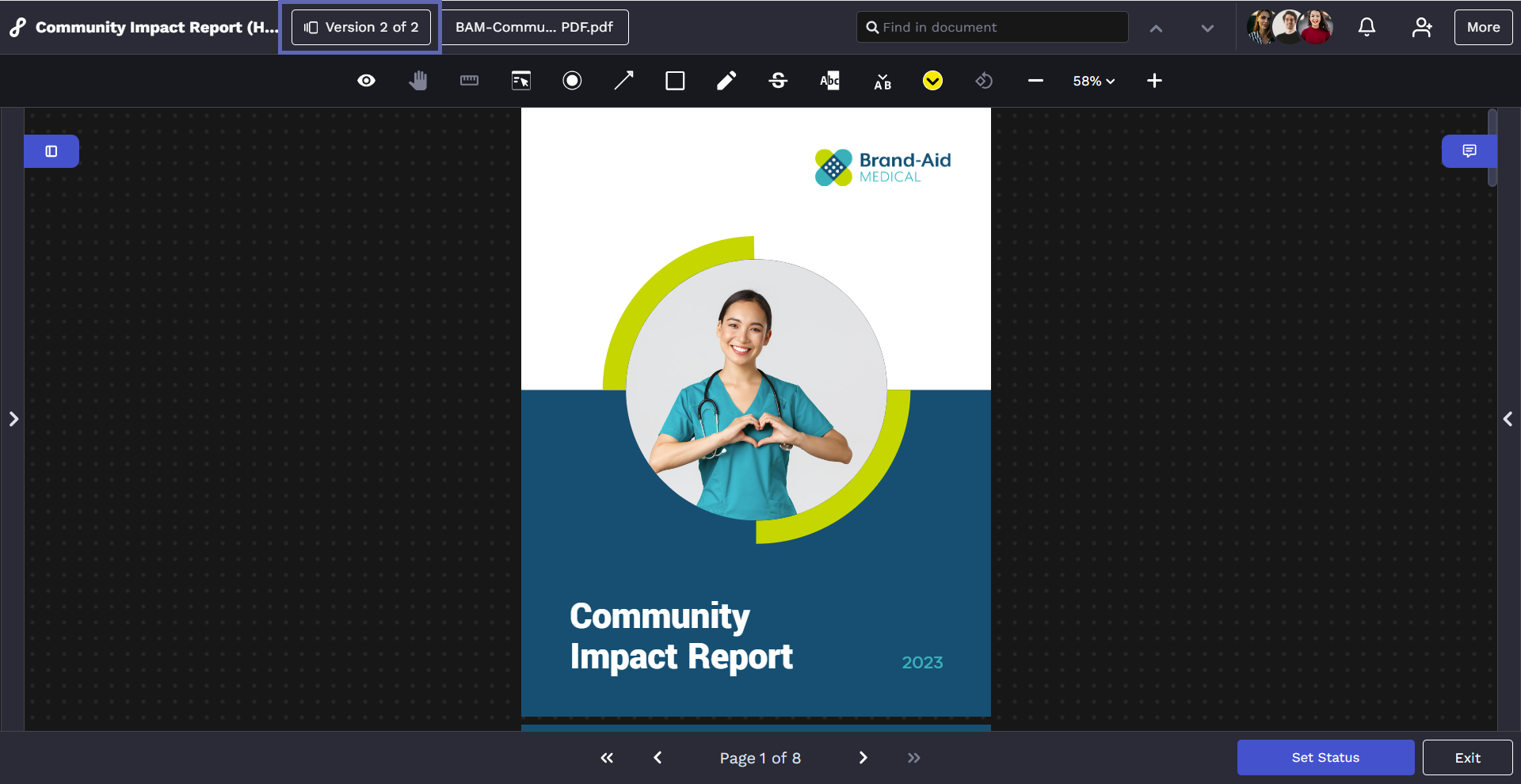Click the Set Status button
This screenshot has height=784, width=1521.
[x=1325, y=758]
